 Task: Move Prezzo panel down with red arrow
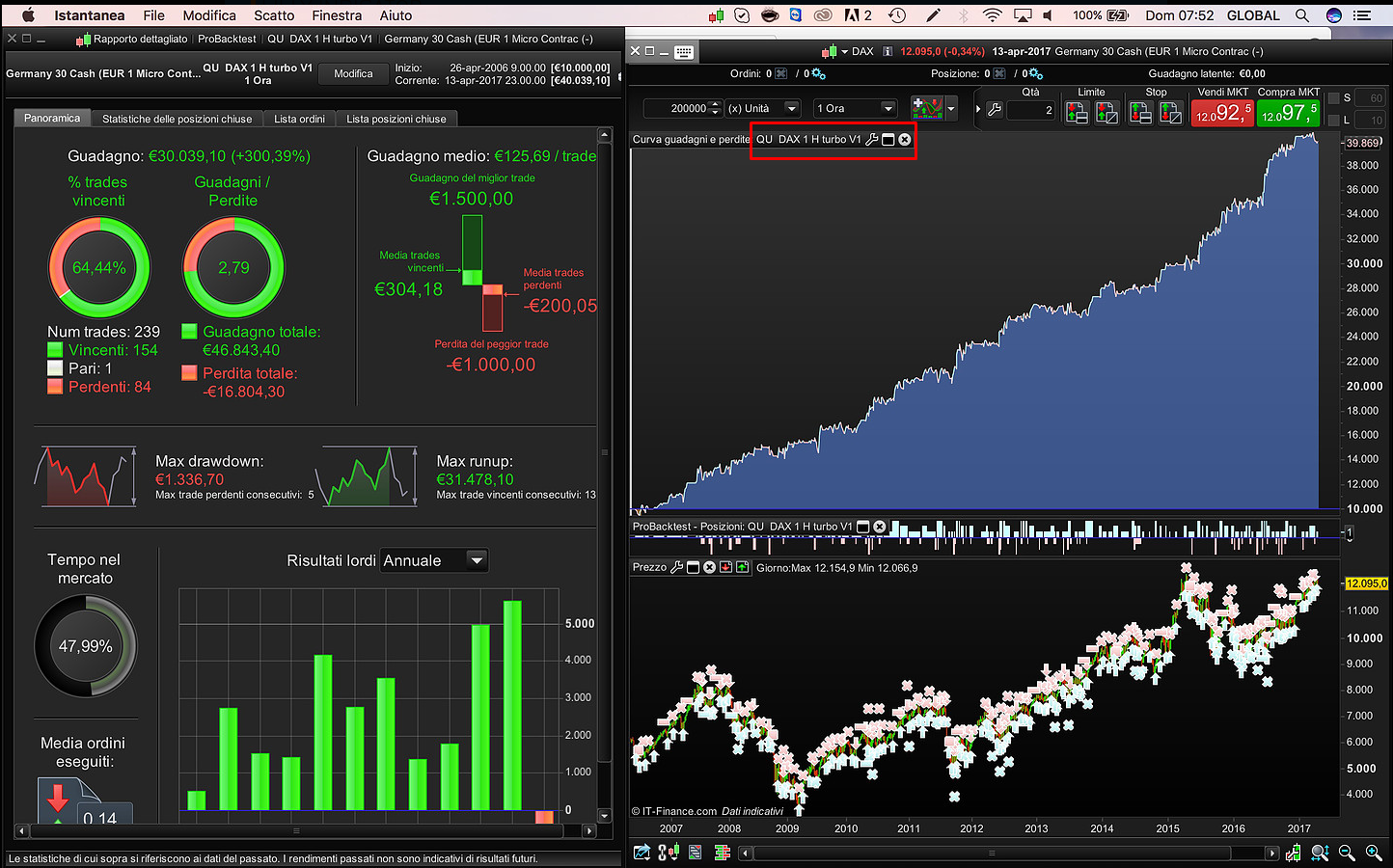coord(725,567)
